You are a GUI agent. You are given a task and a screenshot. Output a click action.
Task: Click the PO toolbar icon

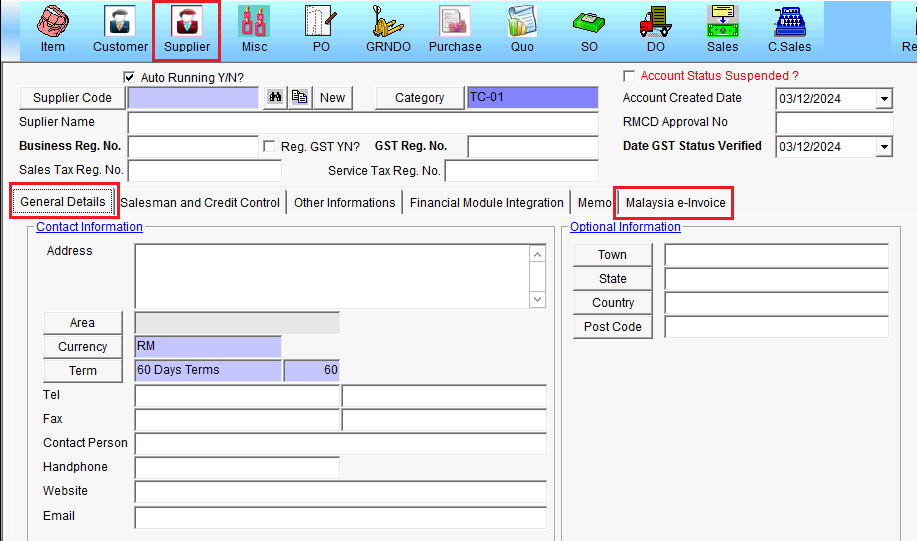[x=321, y=28]
